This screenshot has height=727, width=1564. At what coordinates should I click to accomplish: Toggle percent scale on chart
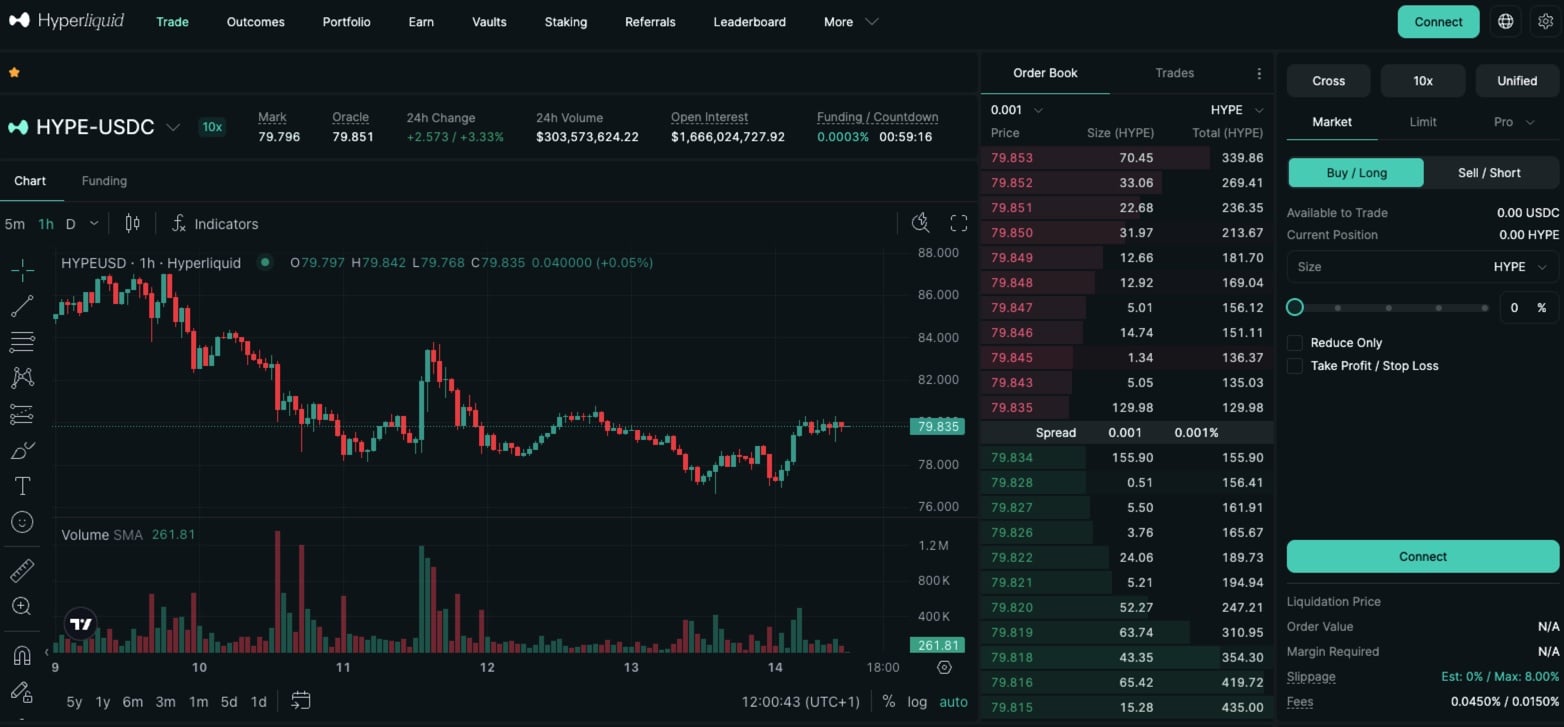(888, 701)
